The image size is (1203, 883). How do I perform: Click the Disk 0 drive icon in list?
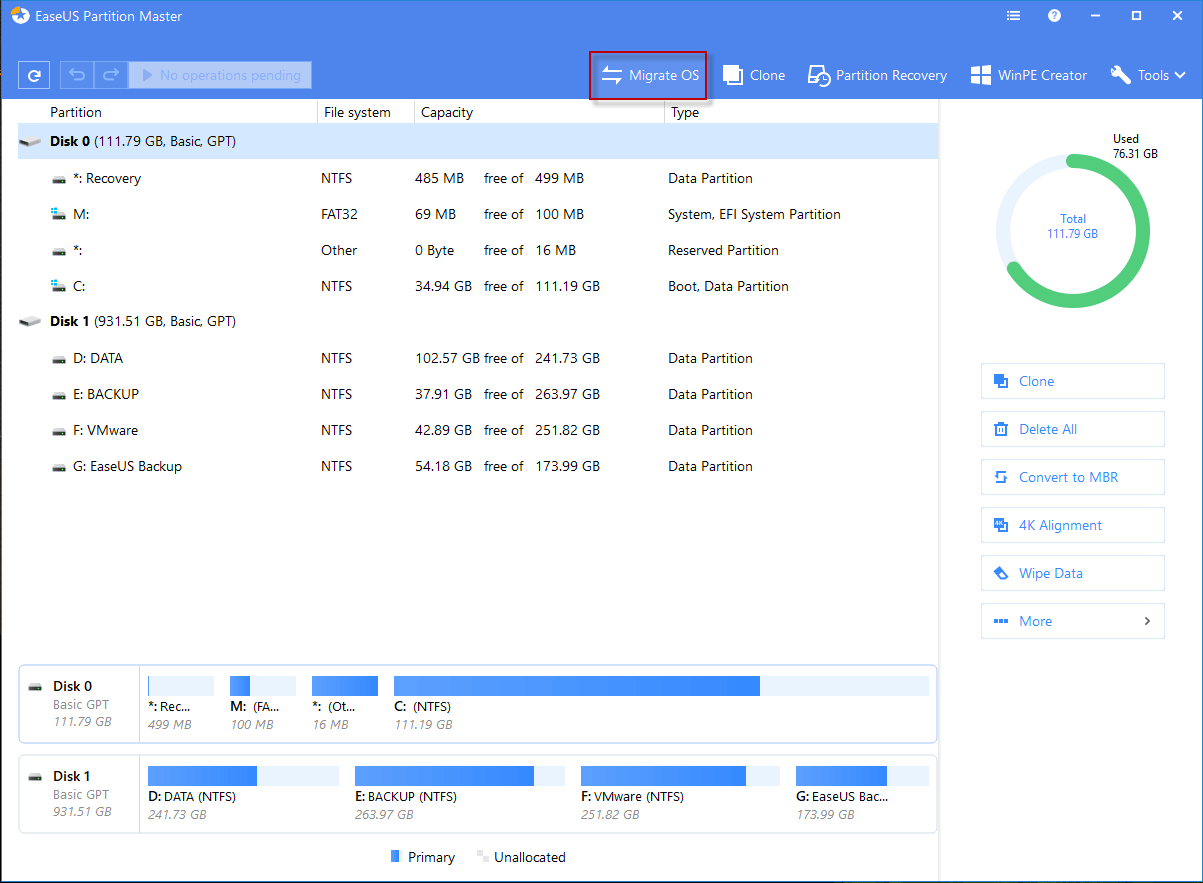point(31,142)
